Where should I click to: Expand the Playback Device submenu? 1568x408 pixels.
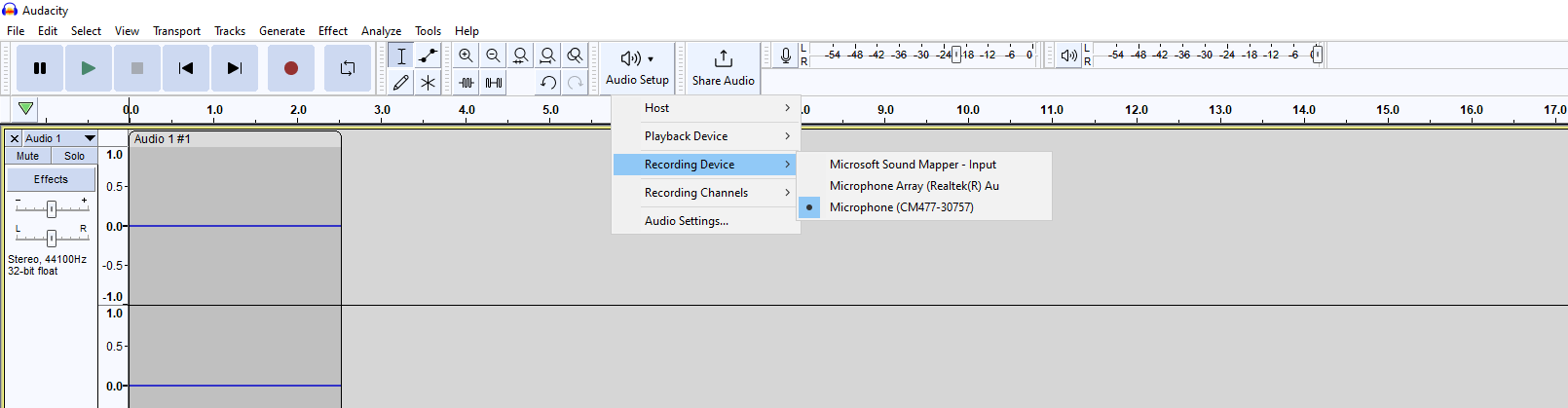(x=706, y=136)
